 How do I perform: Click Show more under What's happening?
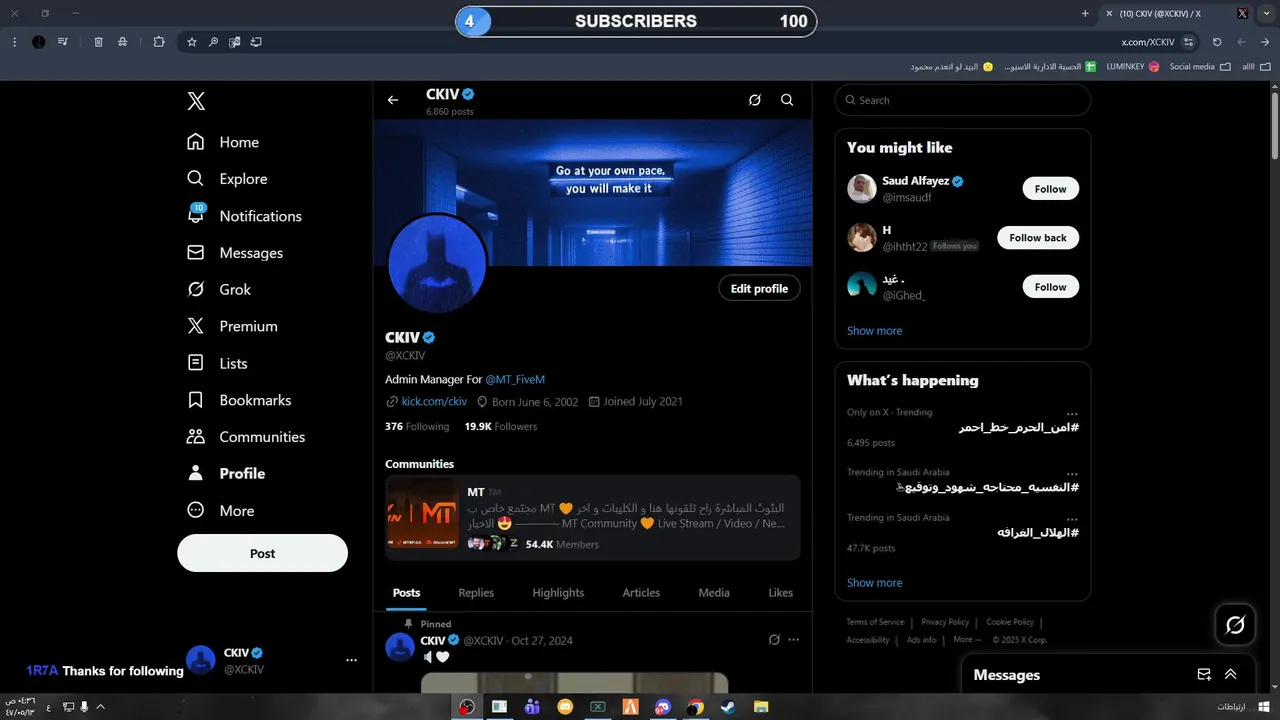875,583
